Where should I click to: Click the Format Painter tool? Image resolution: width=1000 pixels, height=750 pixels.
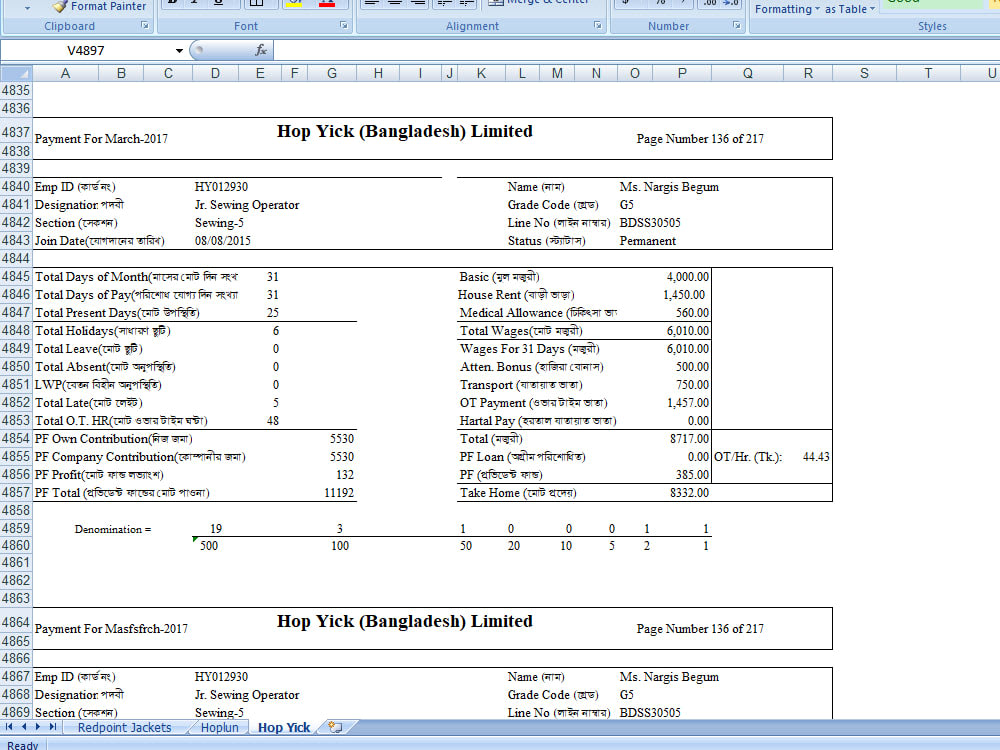click(99, 6)
